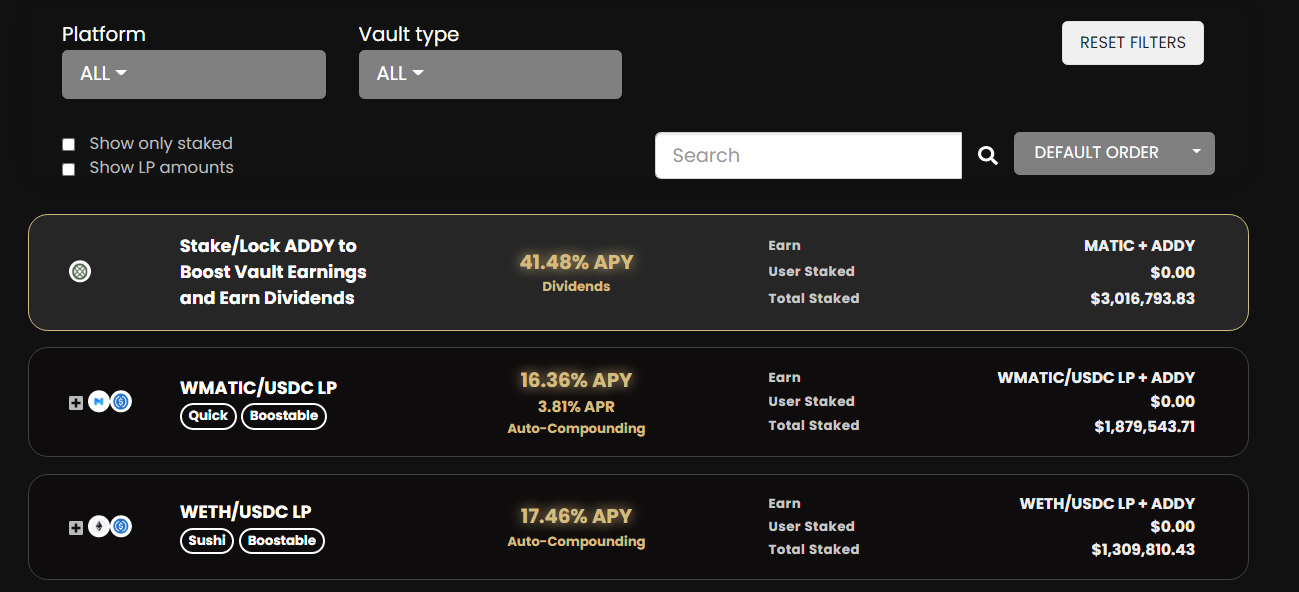Open the sort order dropdown arrow
Screen dimensions: 1299x592
1196,153
